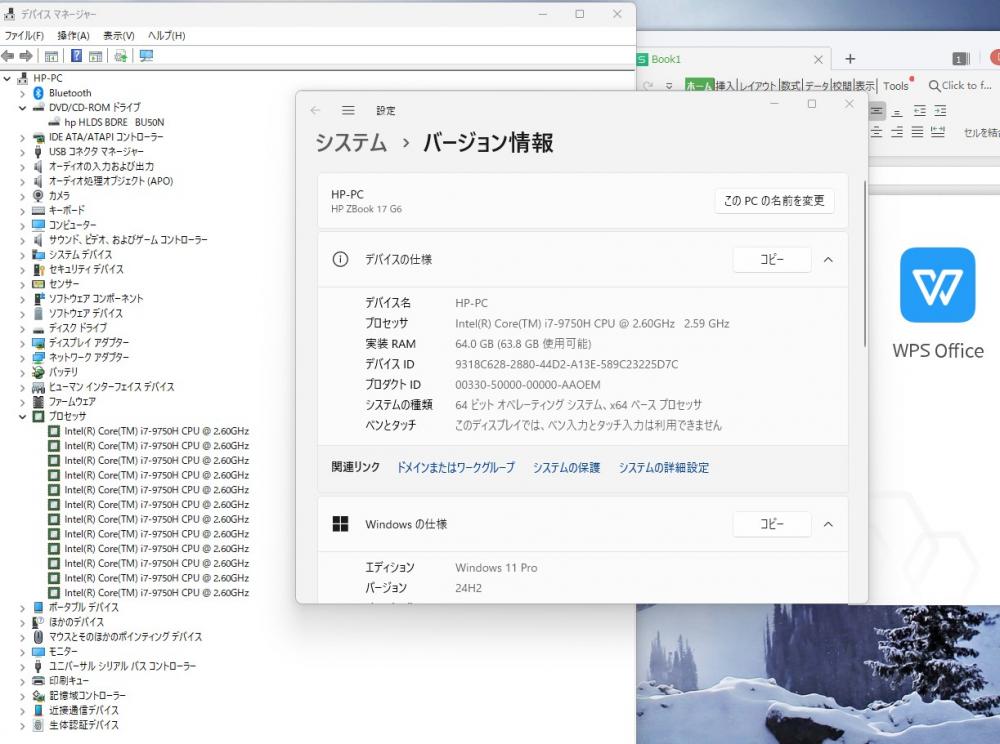The height and width of the screenshot is (744, 1000).
Task: Select the セキュリティ デバイス category
Action: (86, 270)
